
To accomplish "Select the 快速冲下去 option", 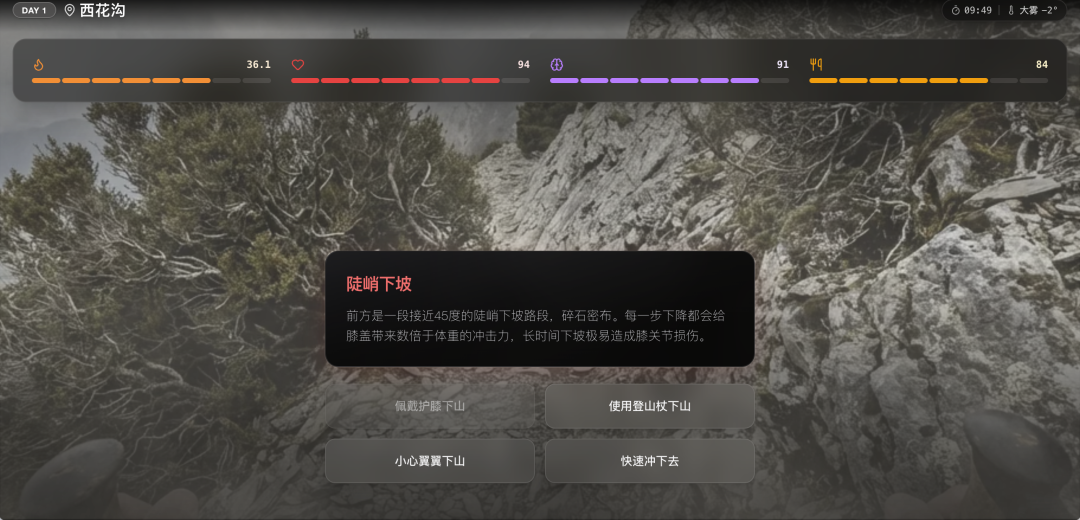I will pos(649,461).
